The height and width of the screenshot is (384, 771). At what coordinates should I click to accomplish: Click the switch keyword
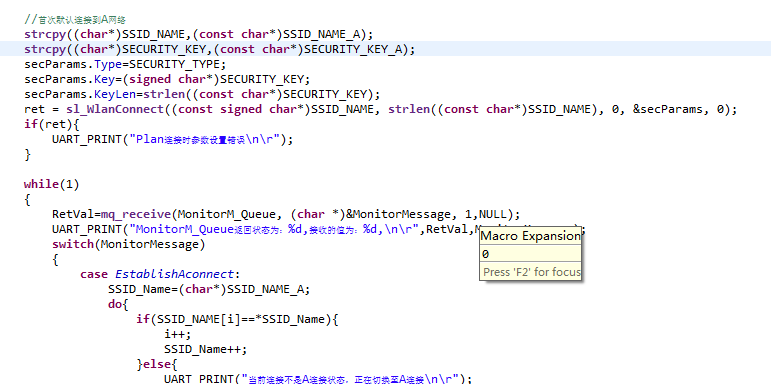pos(73,244)
